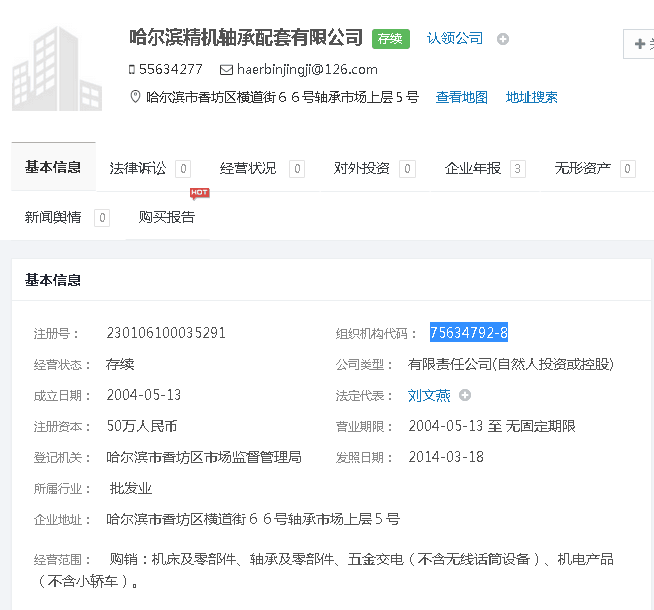
Task: Click the green 存续 status badge
Action: click(x=391, y=39)
